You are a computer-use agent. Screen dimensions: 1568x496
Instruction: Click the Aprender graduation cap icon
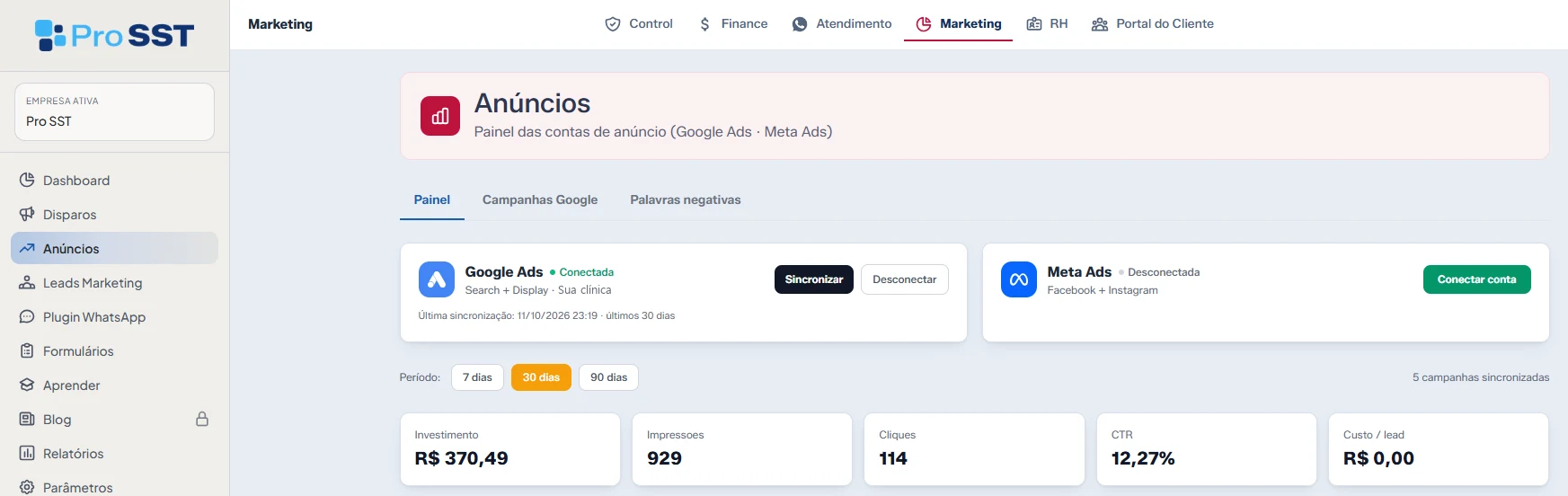pyautogui.click(x=27, y=385)
